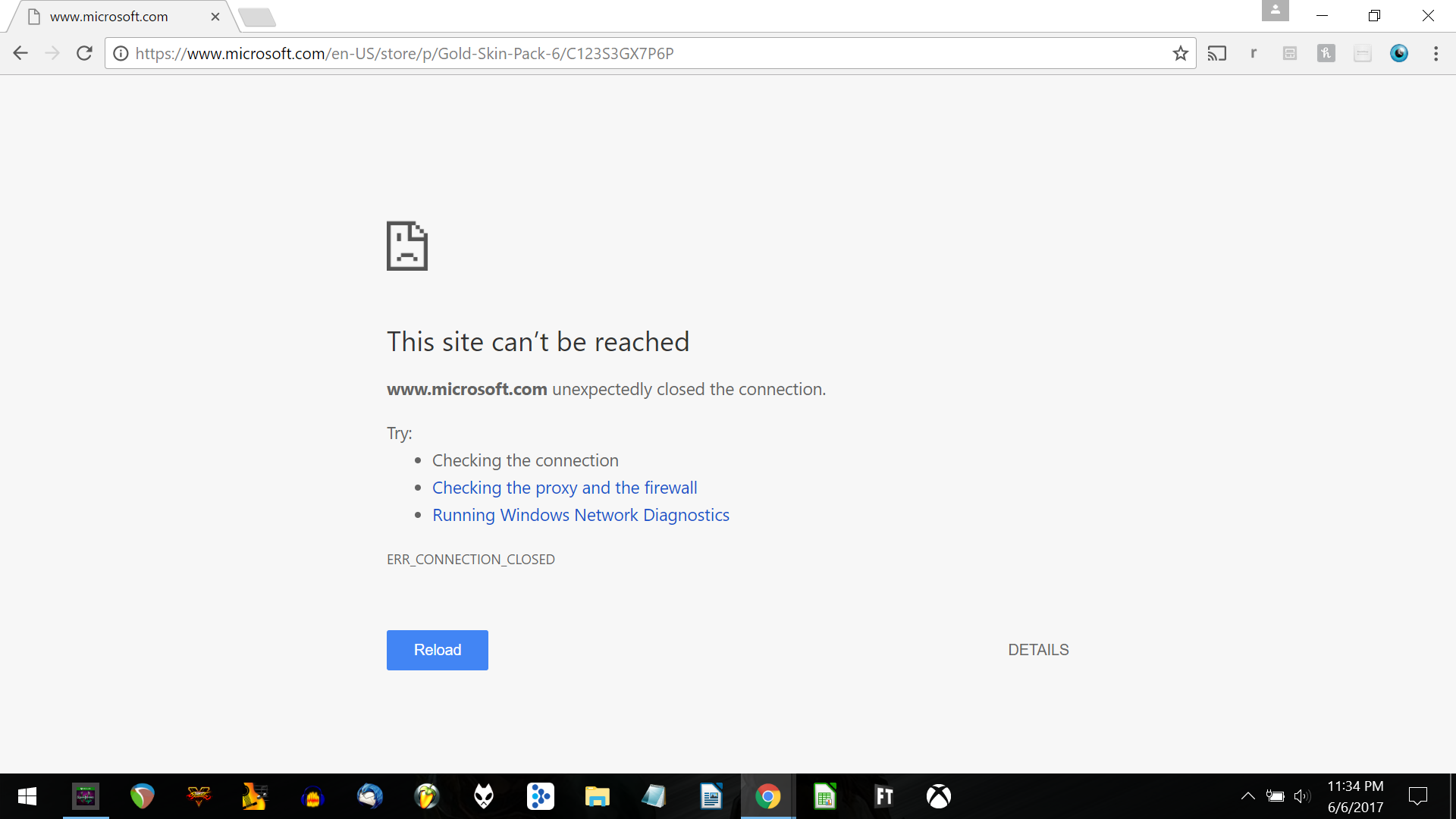
Task: Click the grey layout extension icon
Action: [x=1290, y=53]
